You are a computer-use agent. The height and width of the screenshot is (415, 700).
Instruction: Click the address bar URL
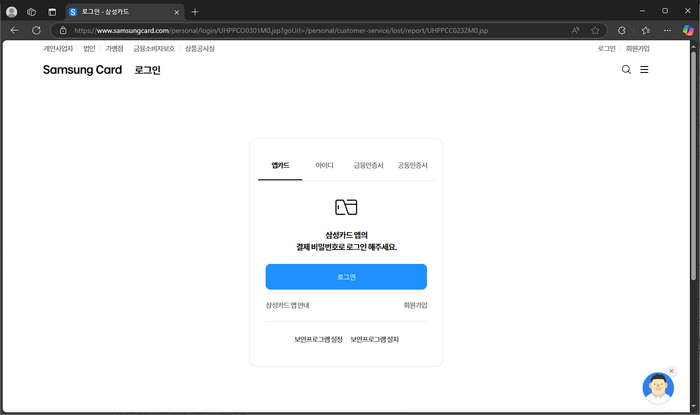click(x=281, y=30)
